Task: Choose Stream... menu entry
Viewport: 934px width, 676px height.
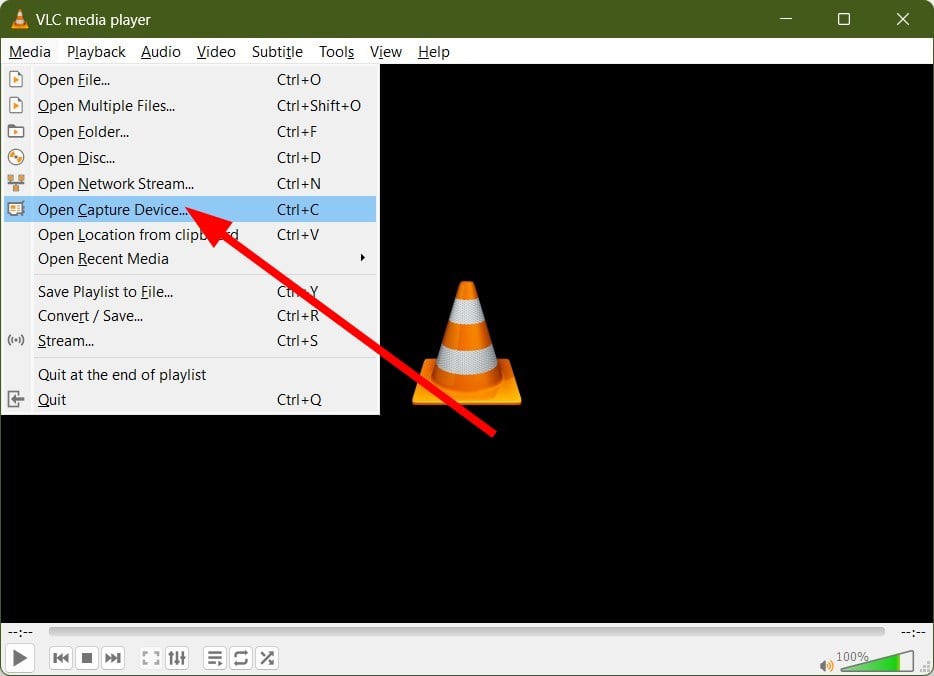Action: [x=190, y=341]
